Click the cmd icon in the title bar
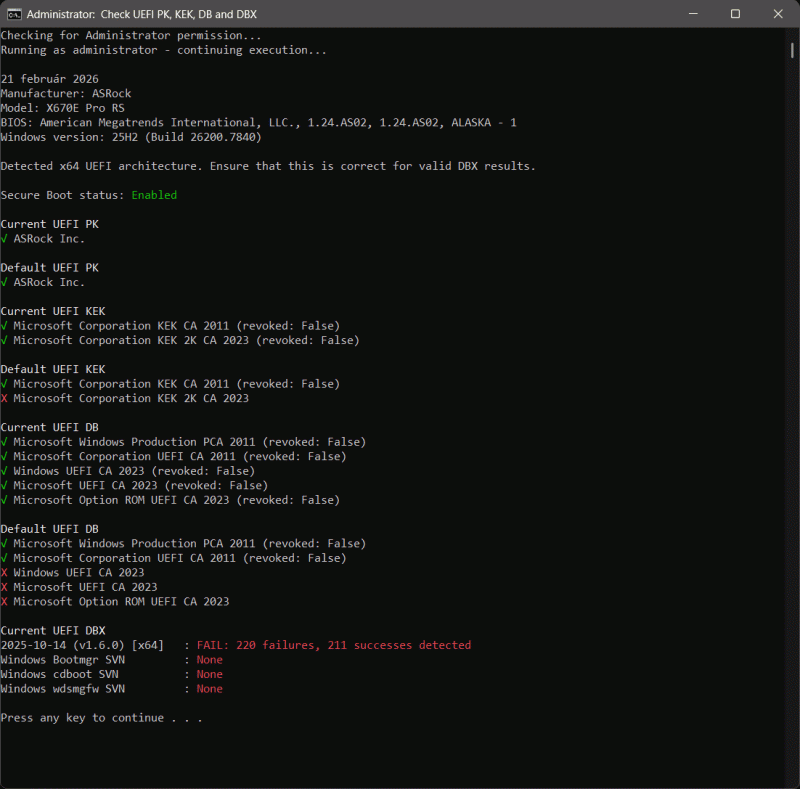The image size is (800, 789). pos(14,14)
